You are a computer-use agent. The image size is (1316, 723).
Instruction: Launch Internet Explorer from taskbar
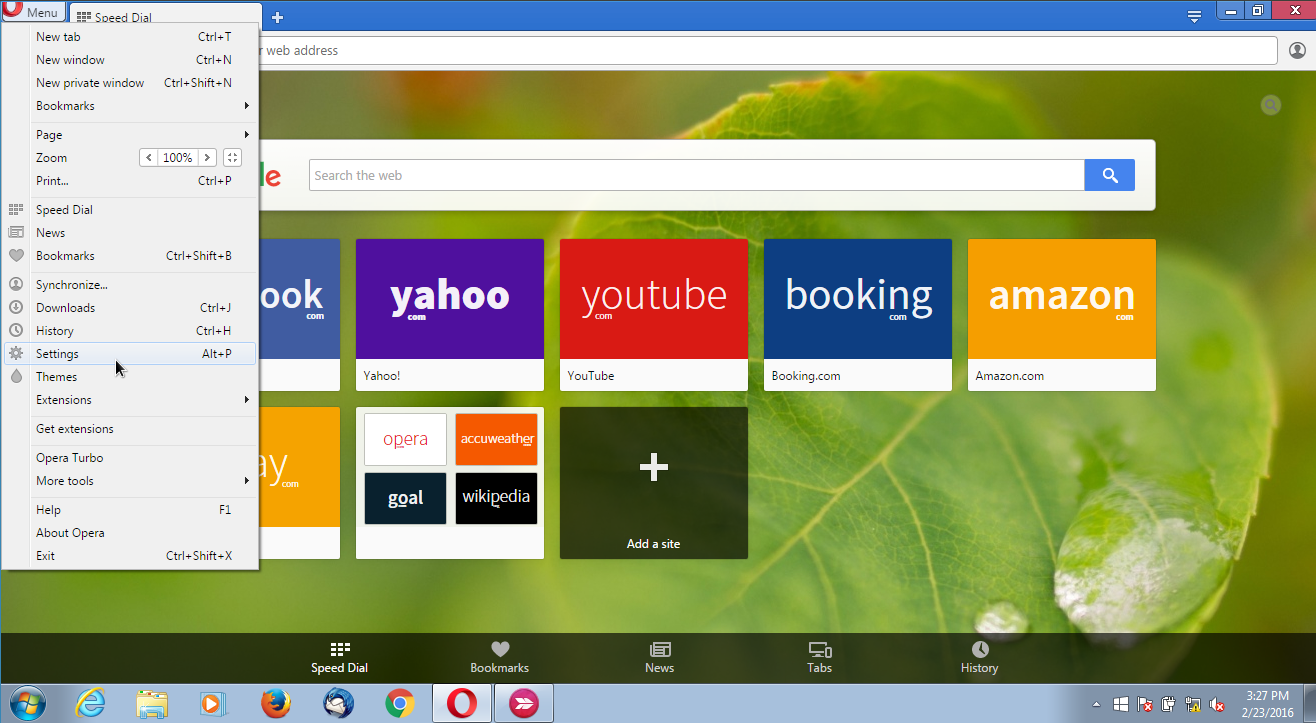tap(90, 703)
